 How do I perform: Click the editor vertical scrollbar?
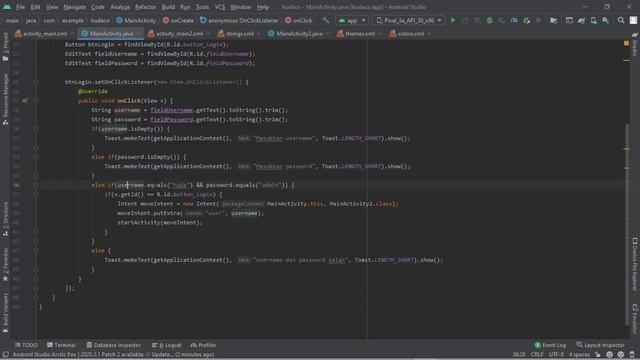click(x=627, y=224)
